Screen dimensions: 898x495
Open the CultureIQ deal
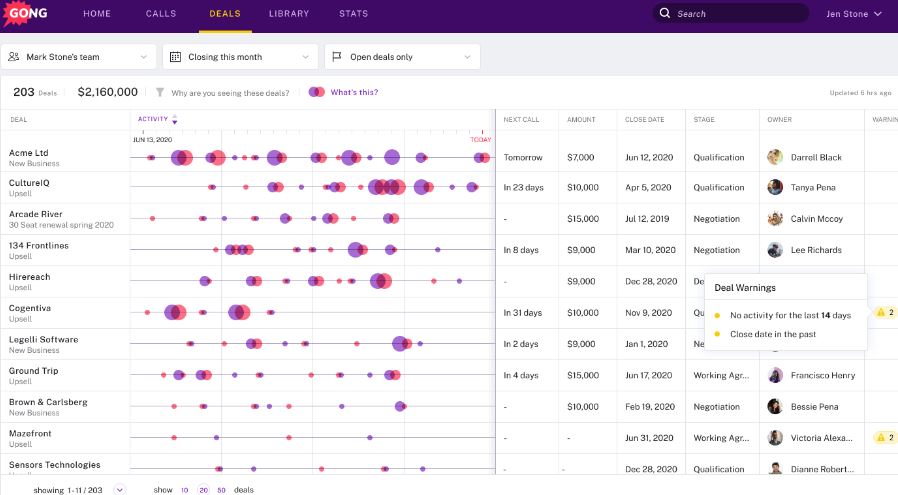click(x=29, y=183)
